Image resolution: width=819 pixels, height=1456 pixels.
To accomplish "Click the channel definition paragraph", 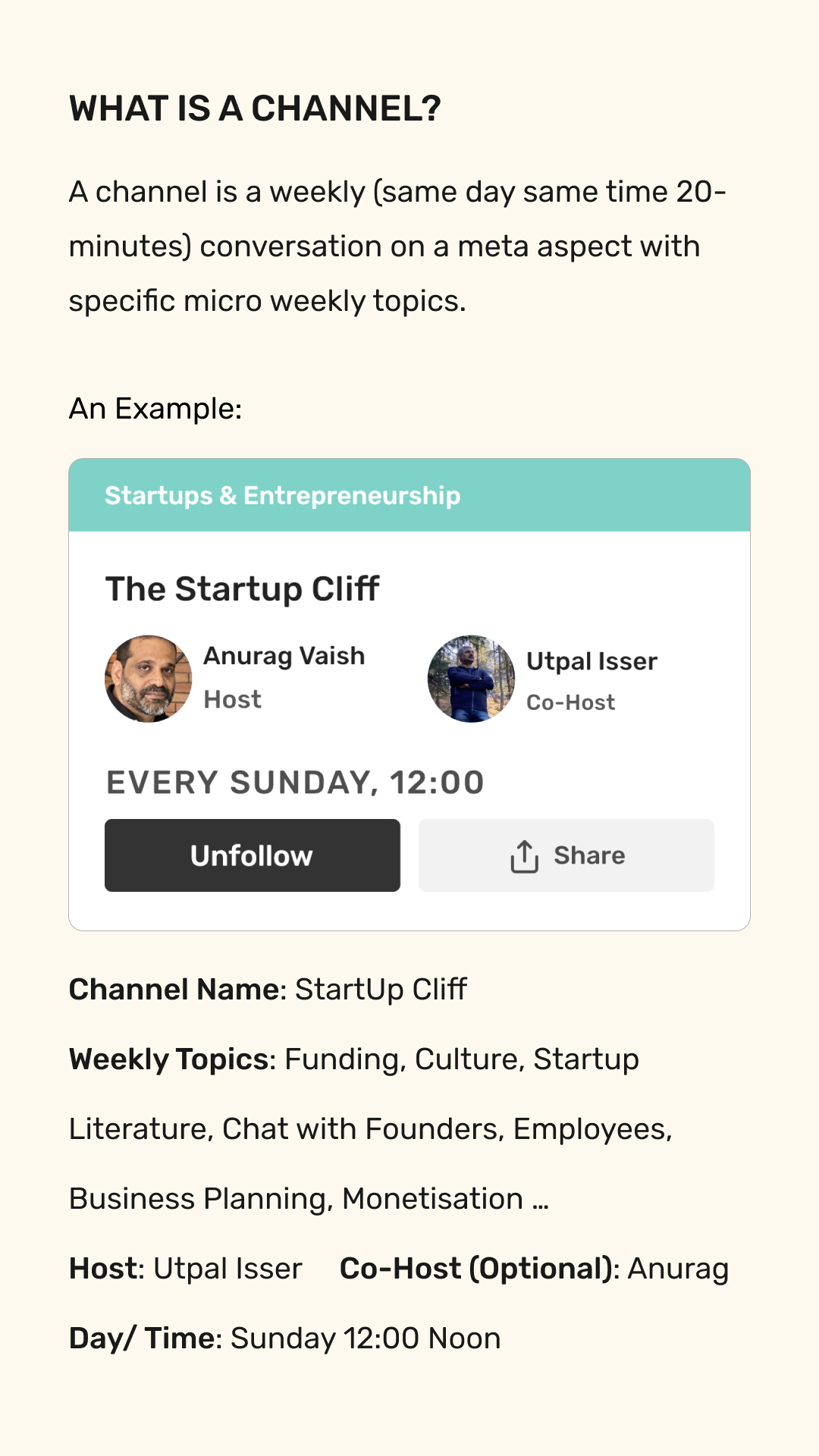I will click(x=397, y=246).
